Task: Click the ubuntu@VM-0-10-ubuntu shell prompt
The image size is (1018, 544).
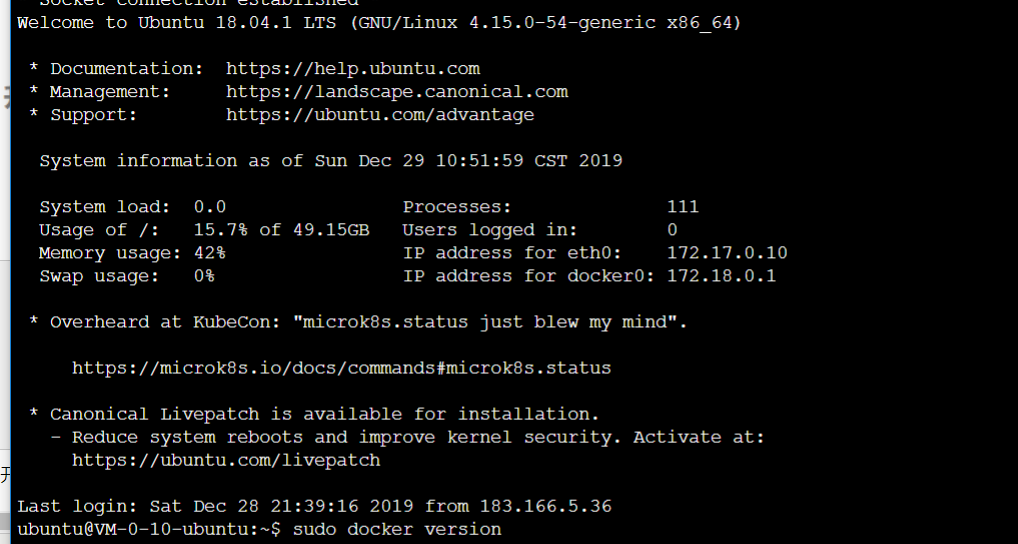Action: [150, 529]
